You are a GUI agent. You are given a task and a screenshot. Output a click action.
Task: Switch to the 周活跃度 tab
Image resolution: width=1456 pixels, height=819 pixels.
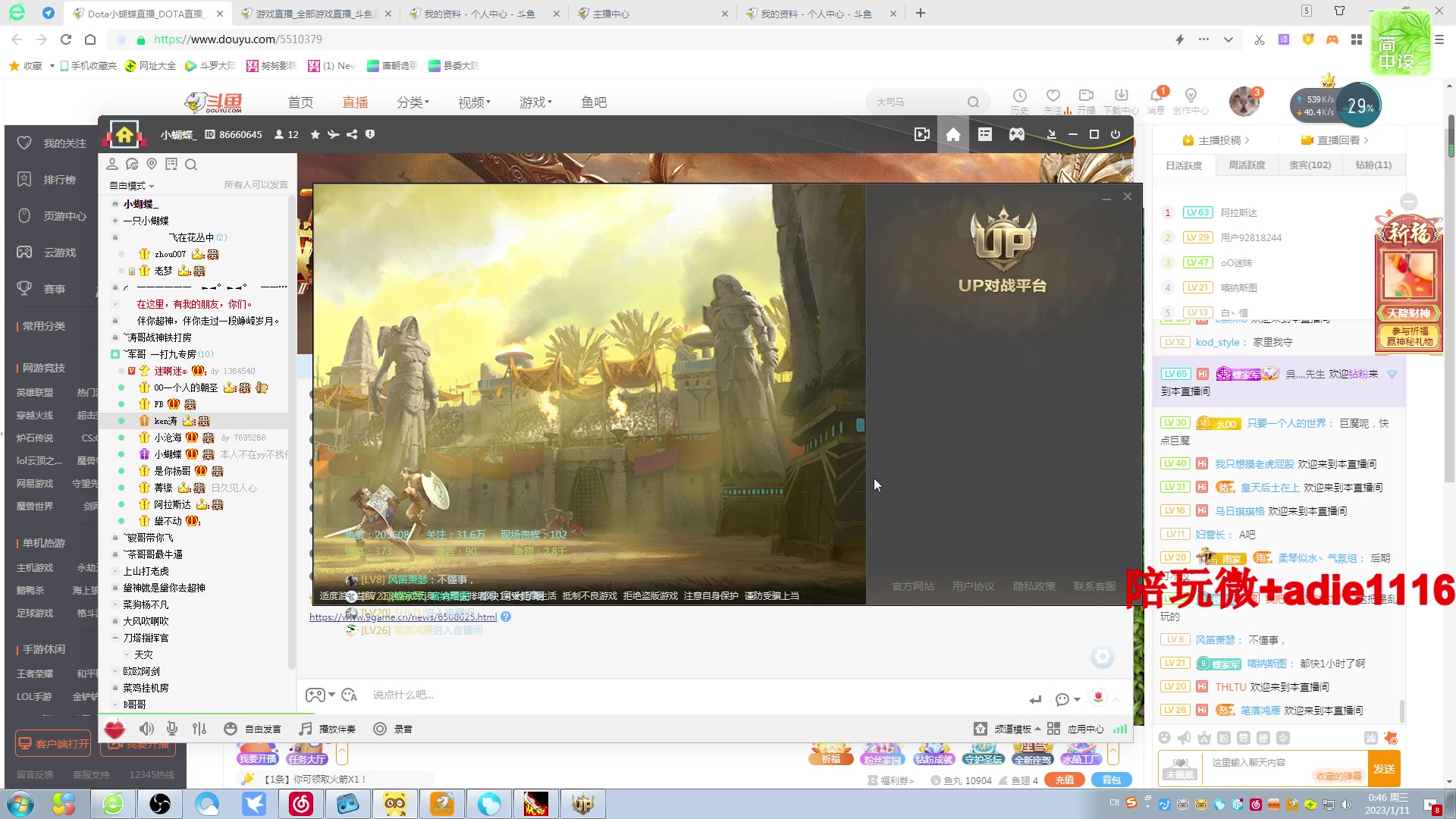point(1247,165)
